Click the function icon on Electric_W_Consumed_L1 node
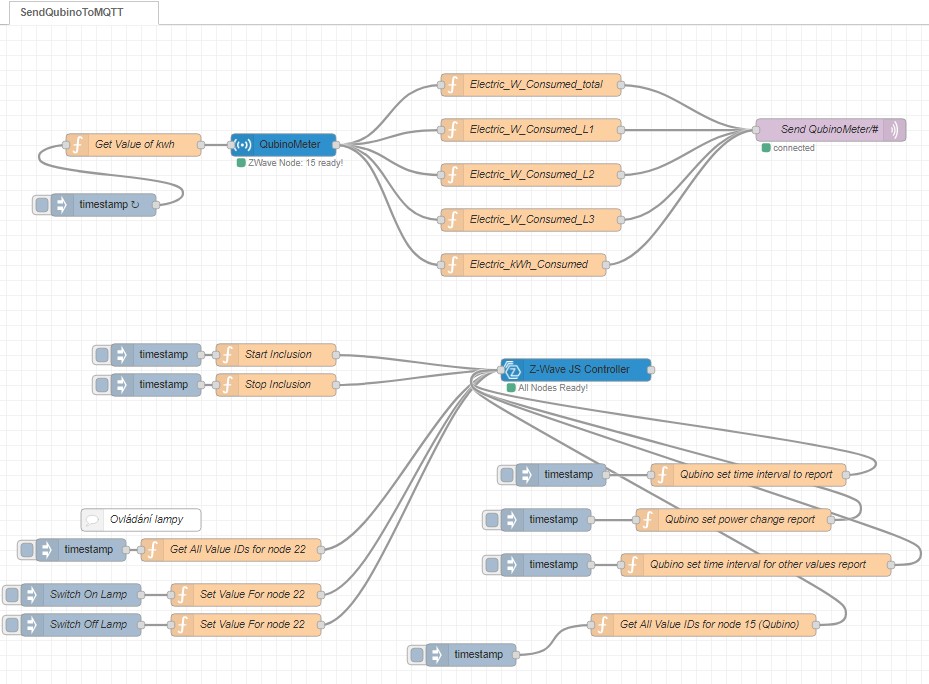 (x=452, y=130)
